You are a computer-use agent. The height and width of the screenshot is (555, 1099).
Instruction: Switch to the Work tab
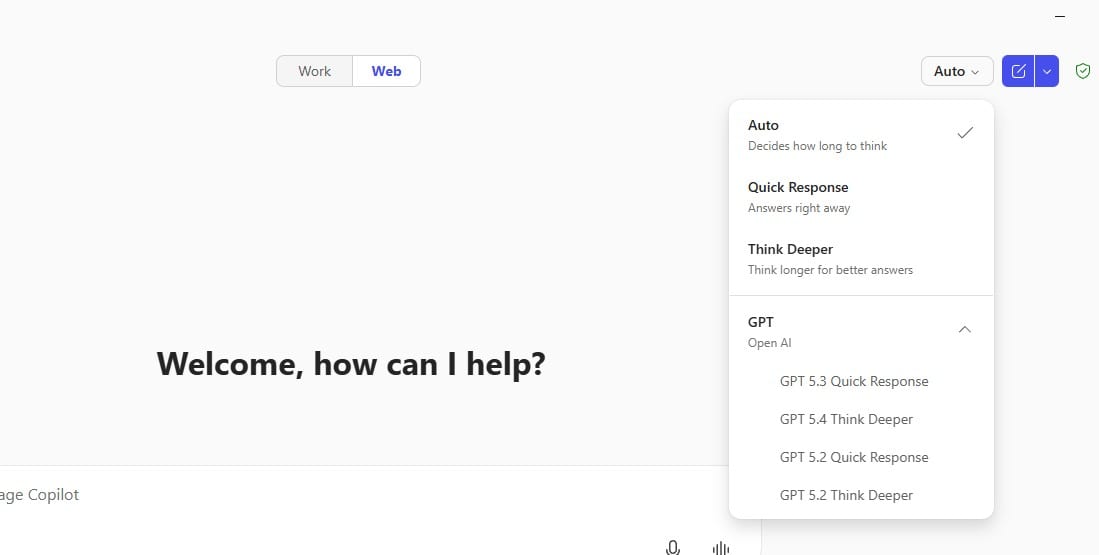pyautogui.click(x=314, y=71)
